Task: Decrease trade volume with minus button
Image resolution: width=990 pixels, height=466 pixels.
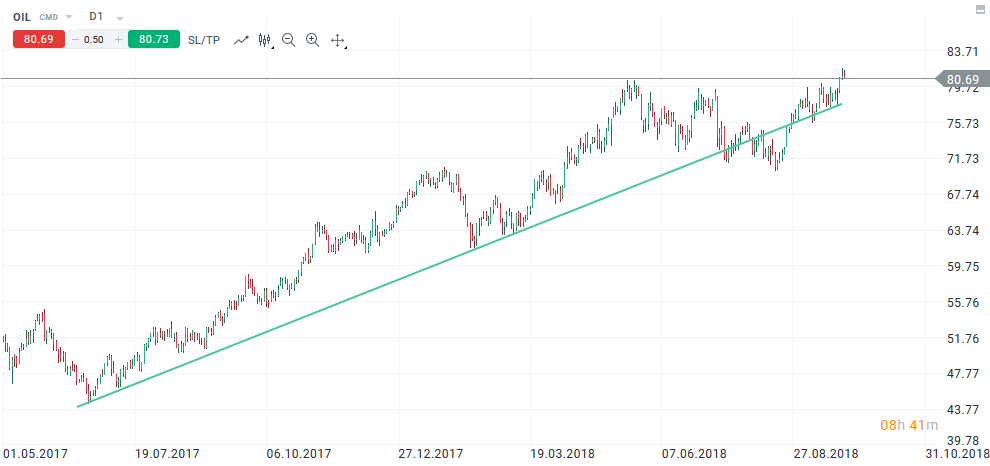Action: click(x=77, y=40)
